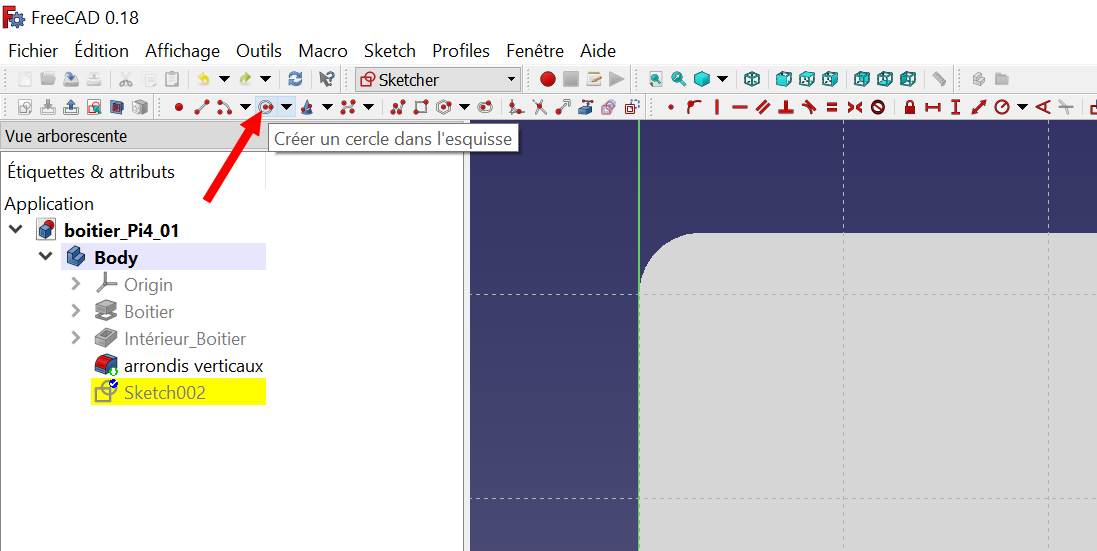Open the B-spline tool dropdown arrow

tap(368, 108)
